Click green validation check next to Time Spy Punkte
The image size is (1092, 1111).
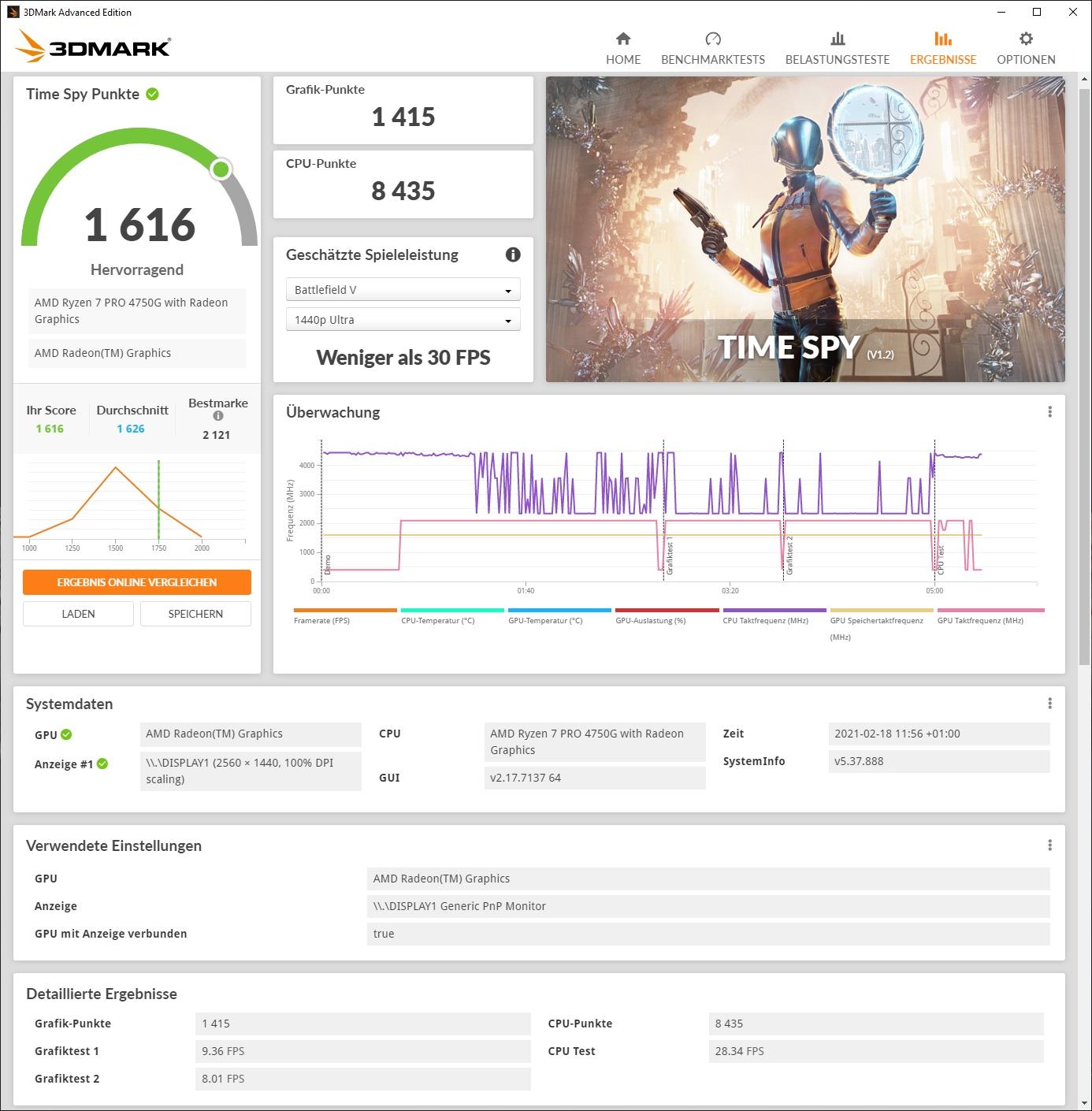coord(153,94)
